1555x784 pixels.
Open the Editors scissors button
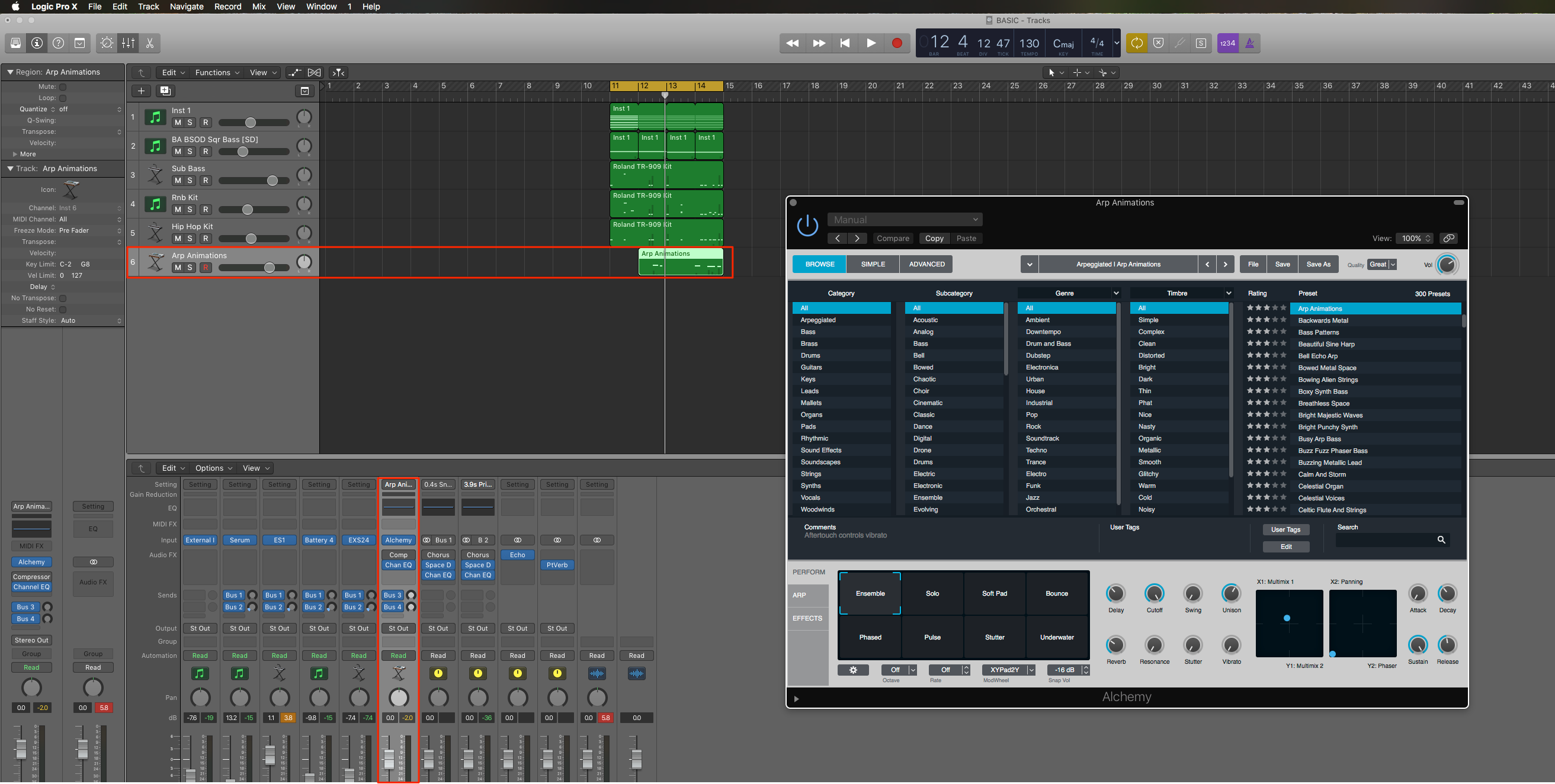click(150, 43)
